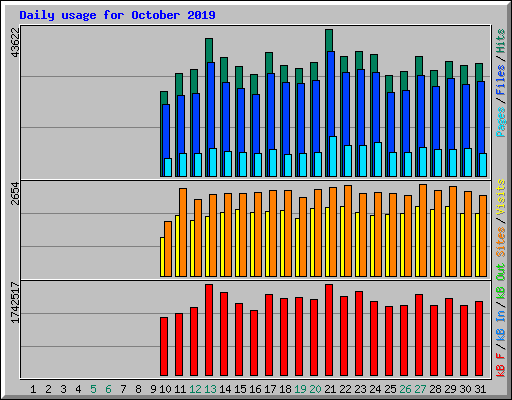Click green weekend day label 12
Image resolution: width=512 pixels, height=400 pixels.
click(x=195, y=389)
